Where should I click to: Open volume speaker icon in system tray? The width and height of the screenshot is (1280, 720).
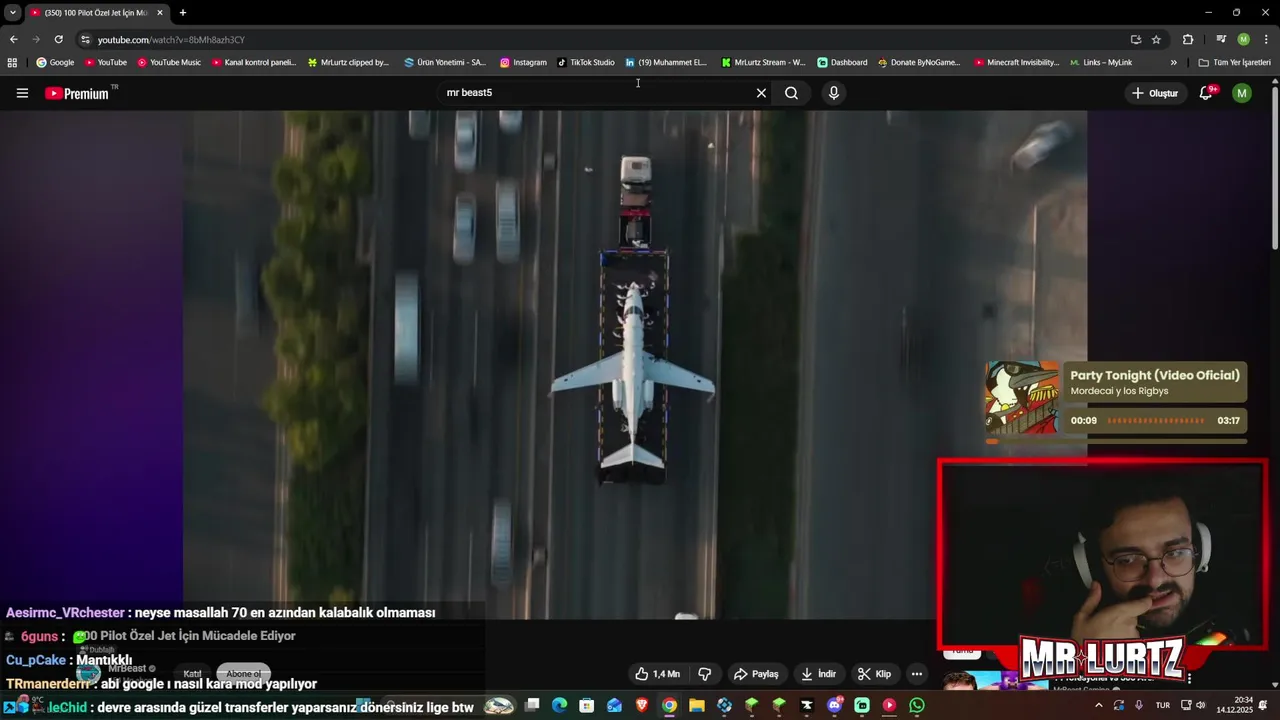point(1201,706)
